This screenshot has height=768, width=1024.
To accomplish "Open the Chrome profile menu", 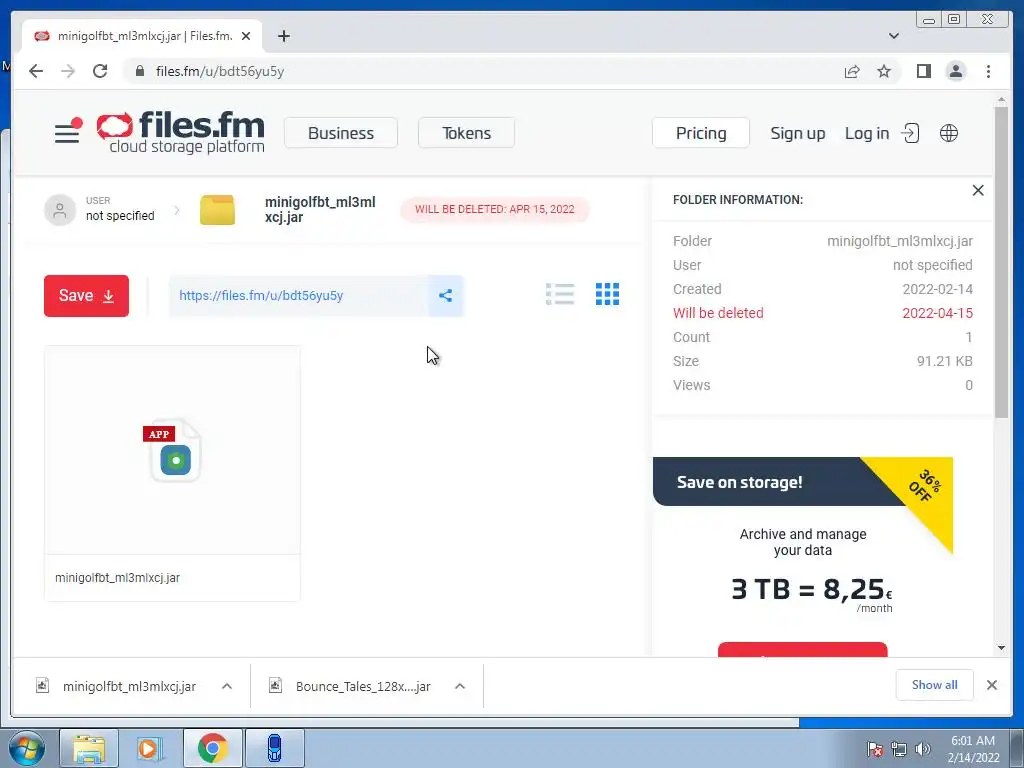I will pyautogui.click(x=956, y=71).
